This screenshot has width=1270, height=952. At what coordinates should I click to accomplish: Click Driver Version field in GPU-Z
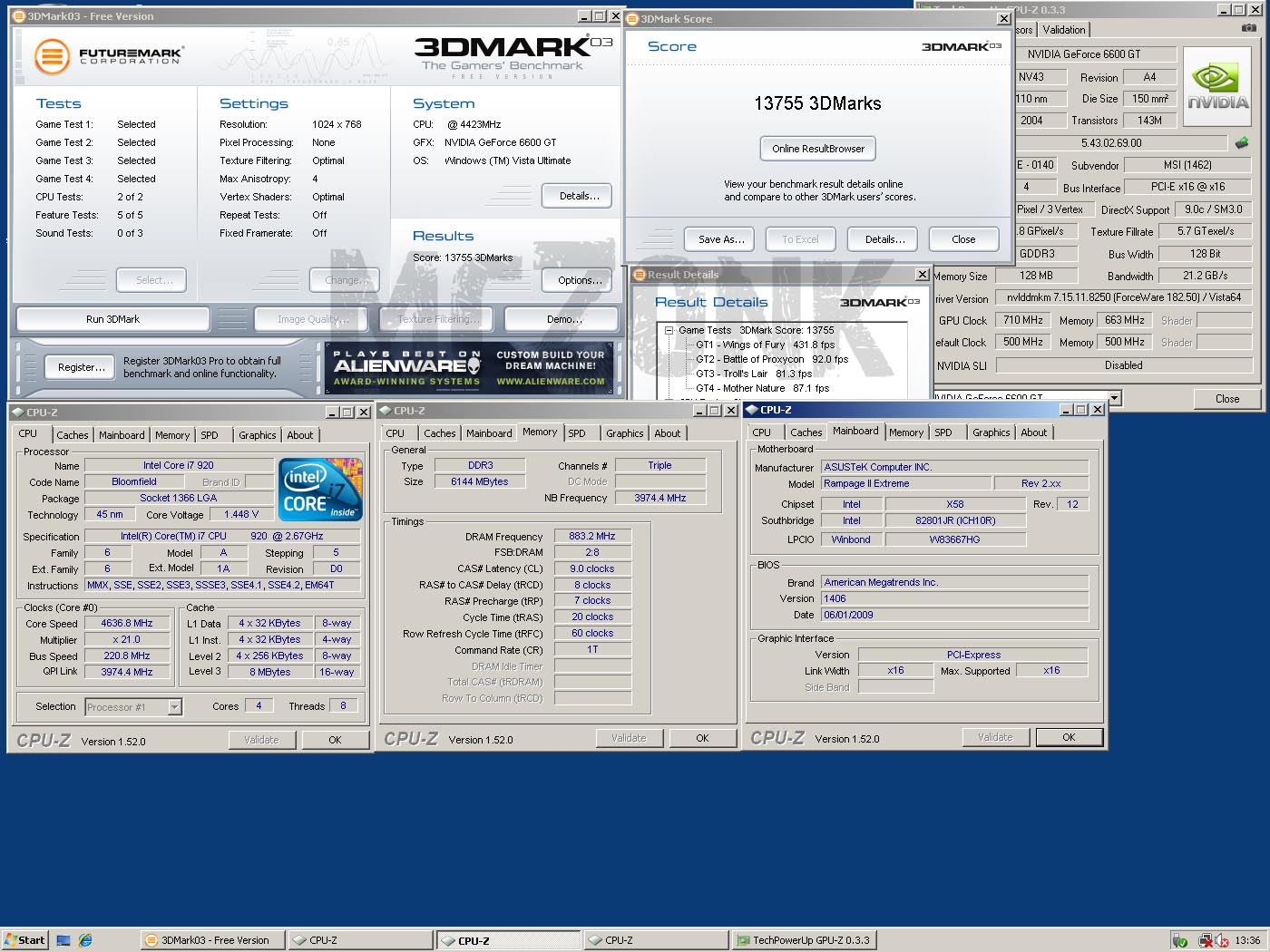1124,296
